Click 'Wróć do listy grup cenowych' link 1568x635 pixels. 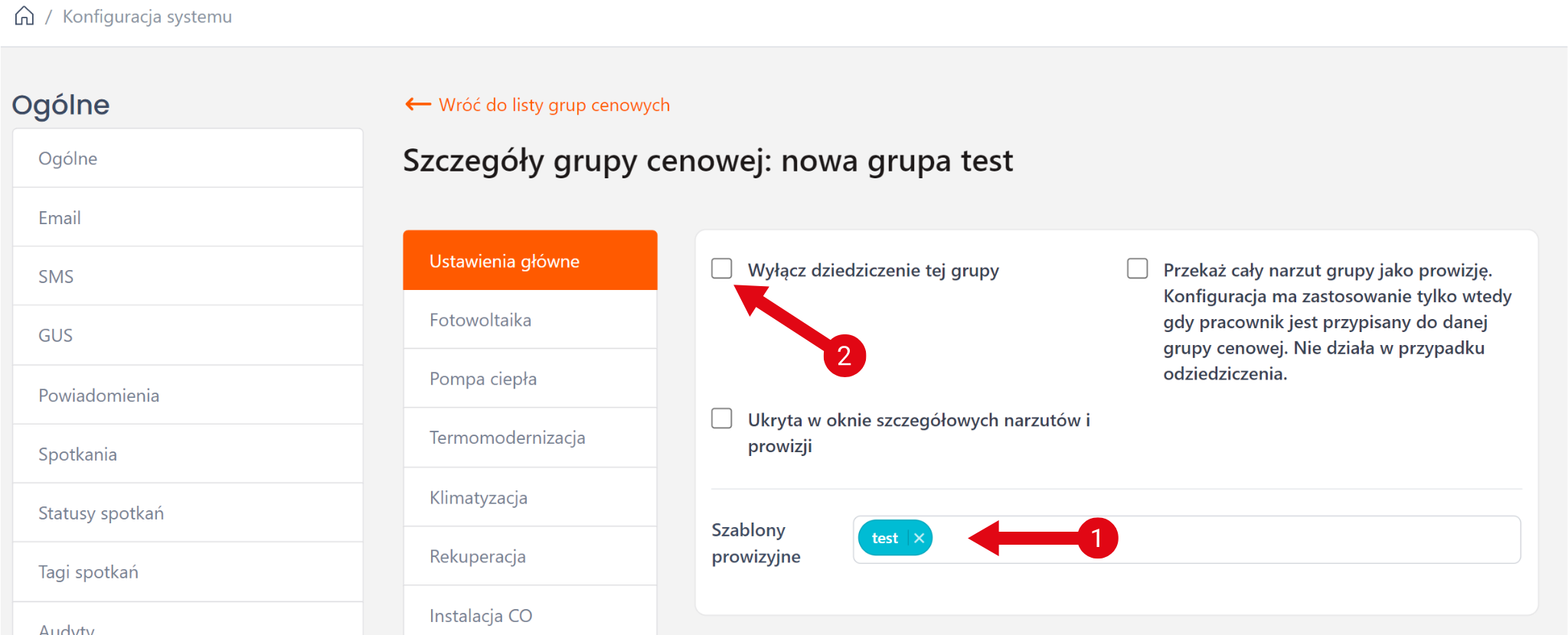pyautogui.click(x=554, y=105)
